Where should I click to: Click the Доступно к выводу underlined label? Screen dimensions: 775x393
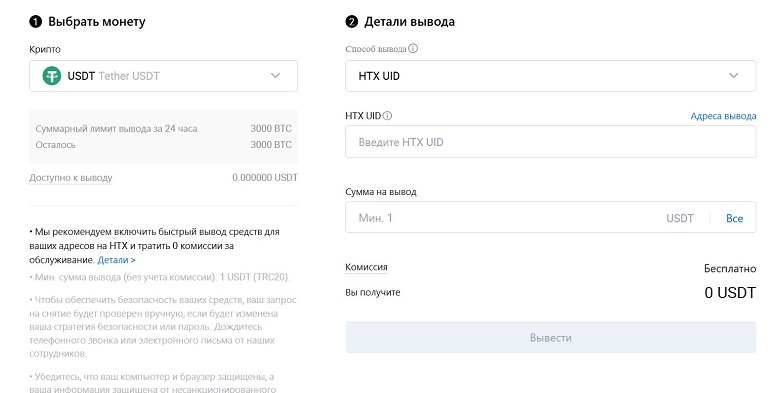point(71,177)
